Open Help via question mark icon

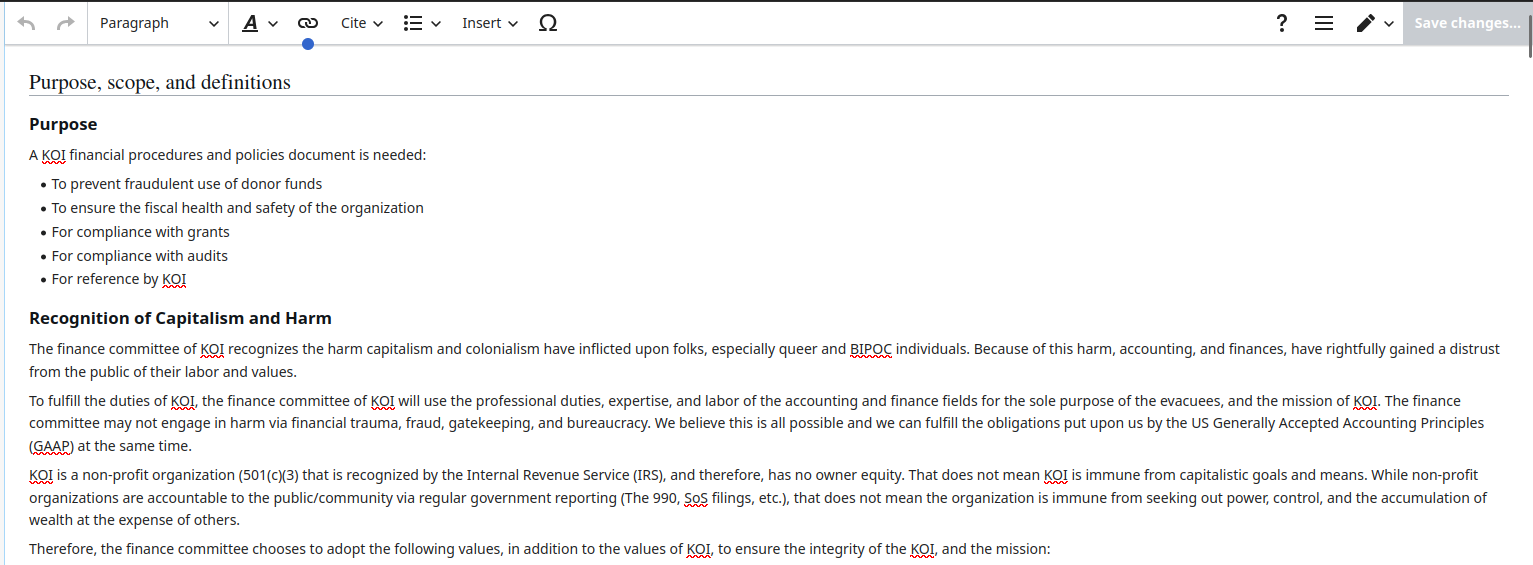pyautogui.click(x=1282, y=23)
